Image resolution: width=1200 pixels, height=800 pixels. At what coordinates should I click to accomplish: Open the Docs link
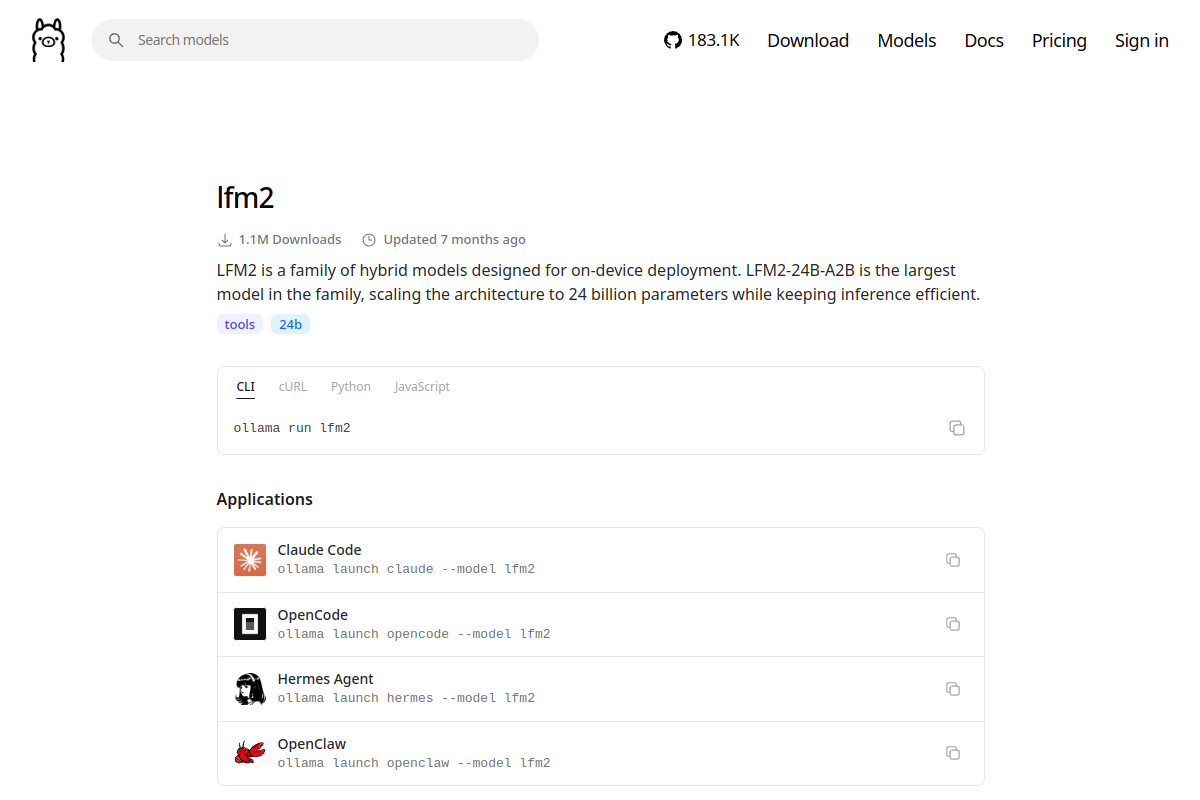click(x=984, y=40)
